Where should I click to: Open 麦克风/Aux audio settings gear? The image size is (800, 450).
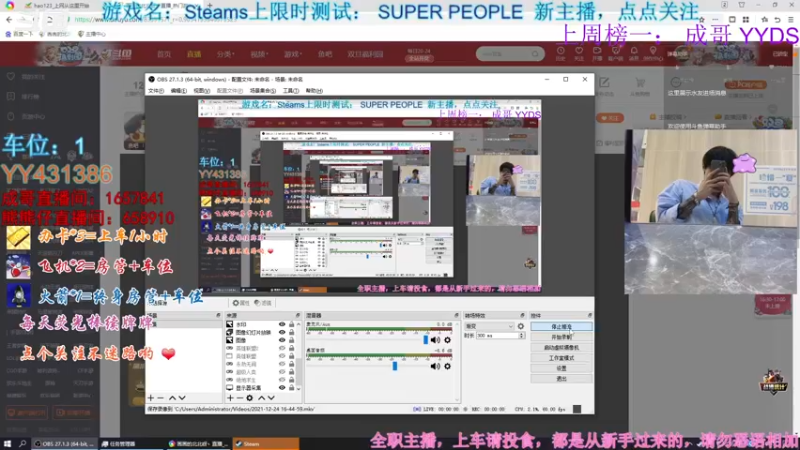pos(447,340)
